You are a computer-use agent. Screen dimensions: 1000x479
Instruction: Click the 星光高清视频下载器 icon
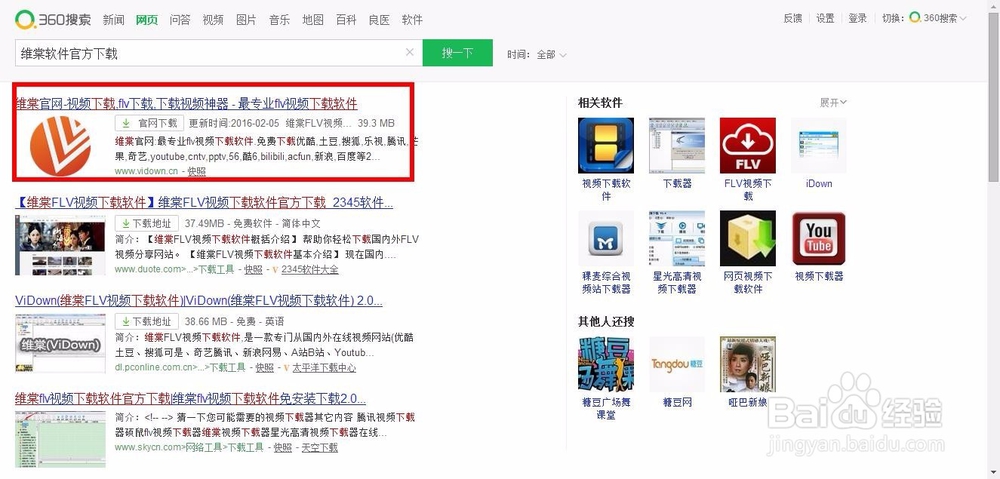pyautogui.click(x=677, y=239)
